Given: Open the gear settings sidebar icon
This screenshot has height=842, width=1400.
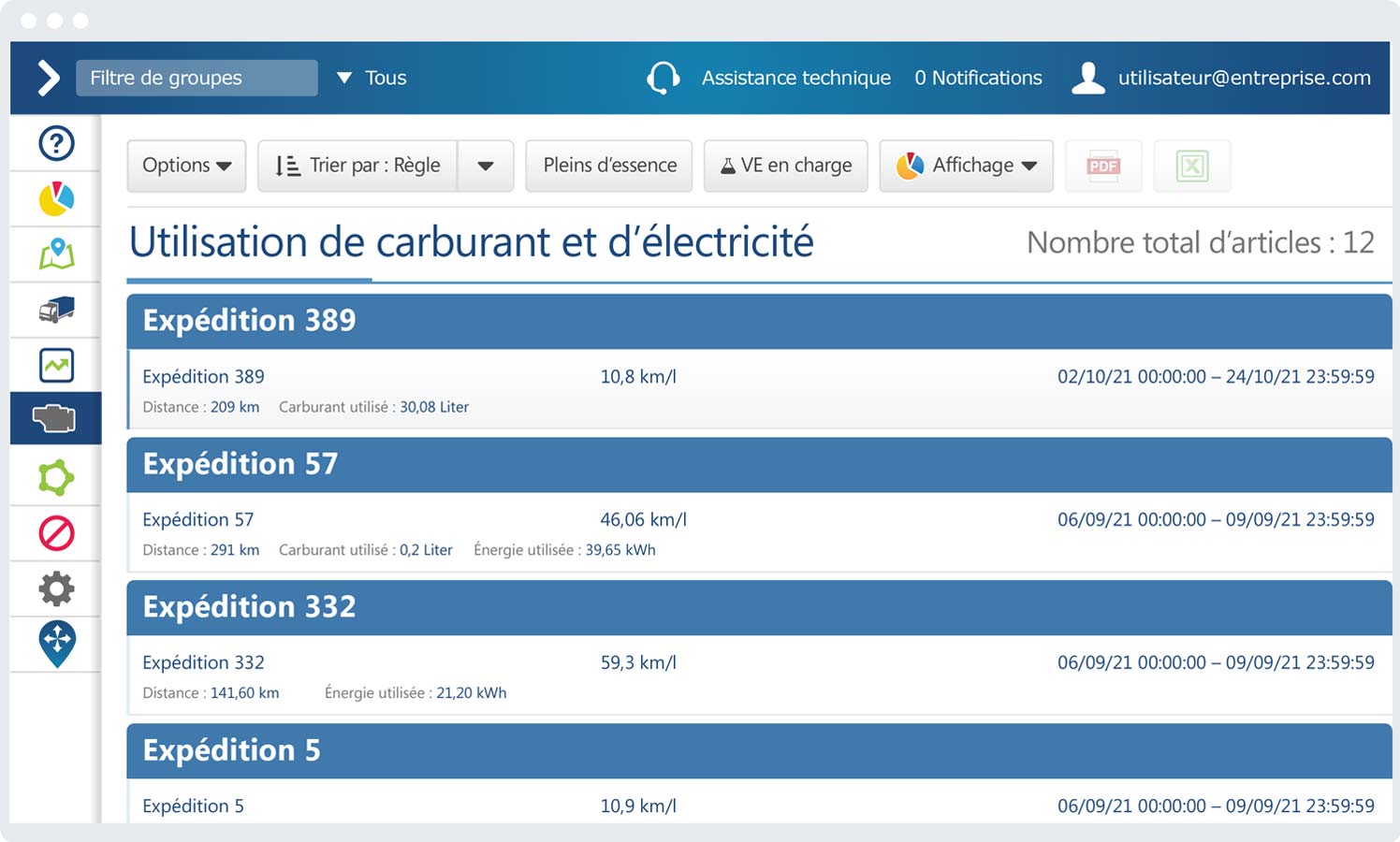Looking at the screenshot, I should click(x=56, y=588).
